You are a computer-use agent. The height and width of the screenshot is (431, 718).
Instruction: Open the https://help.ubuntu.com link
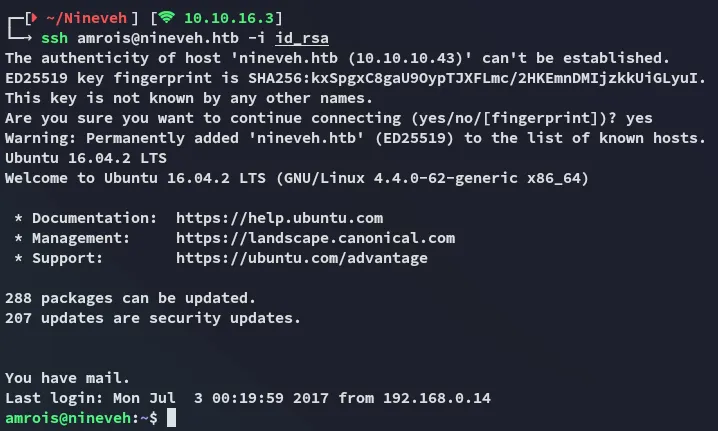pyautogui.click(x=279, y=218)
